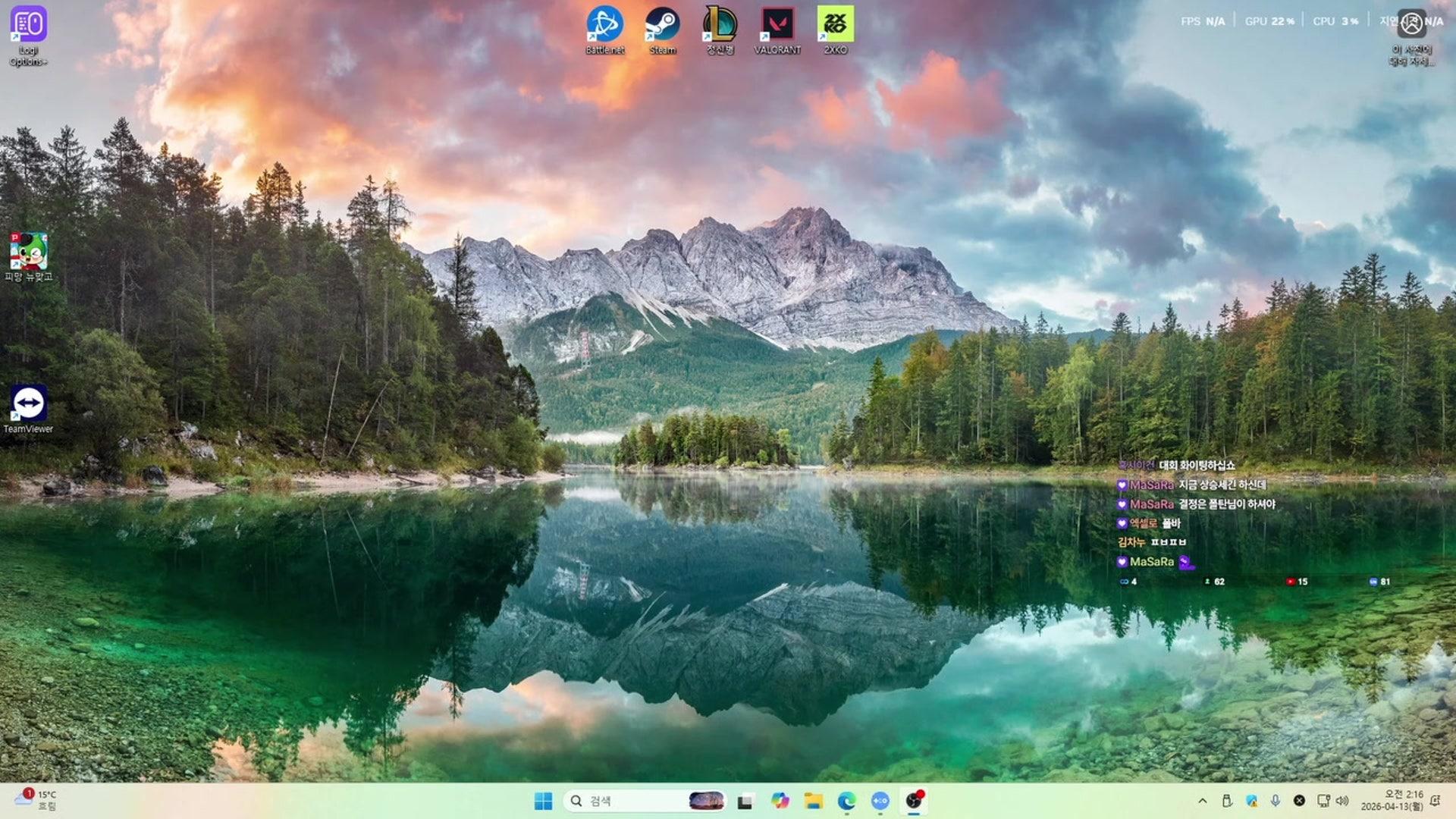
Task: Open the VALORANT desktop shortcut
Action: (x=777, y=26)
